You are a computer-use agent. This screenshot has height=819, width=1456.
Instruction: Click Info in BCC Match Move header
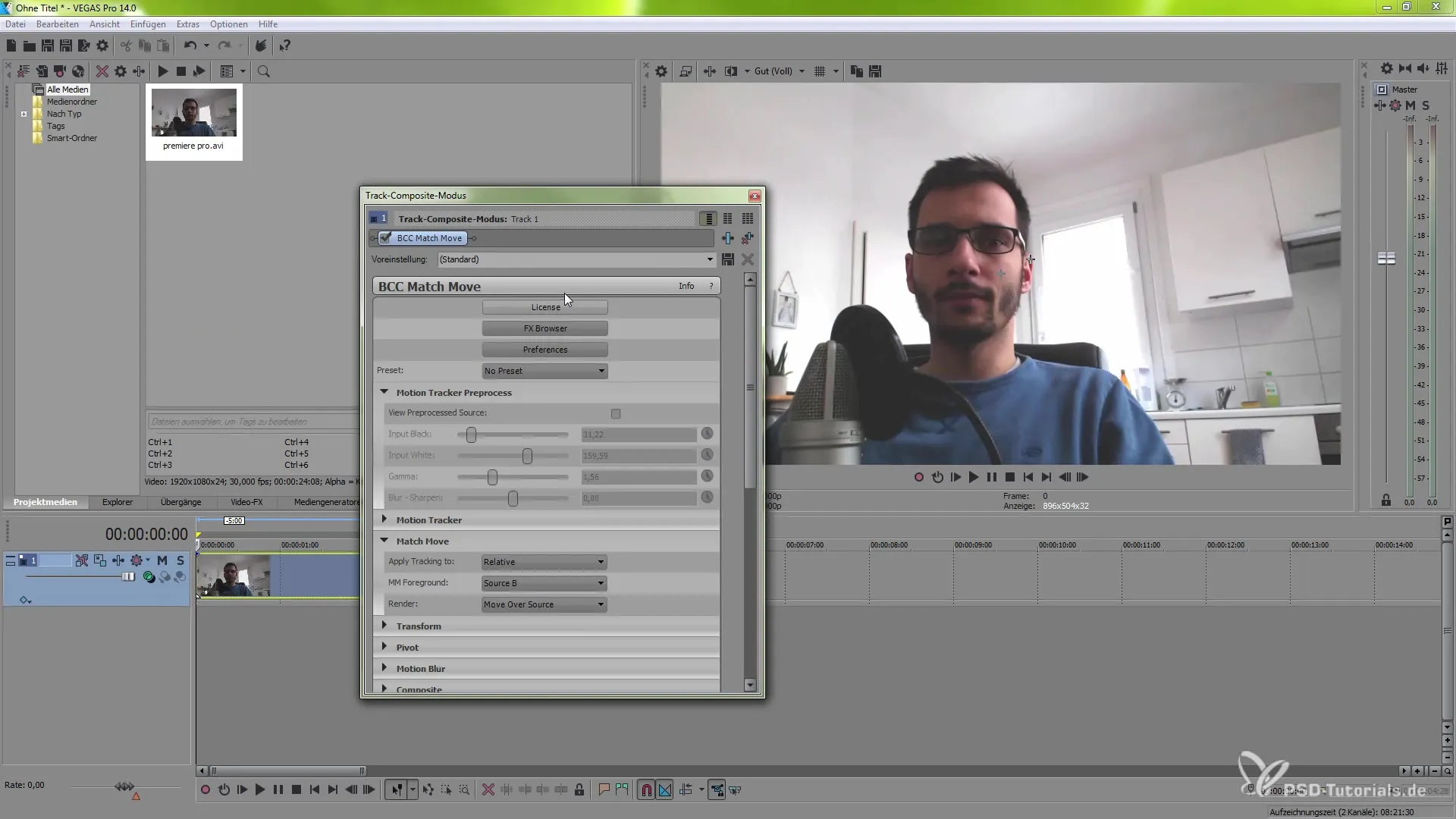(686, 286)
